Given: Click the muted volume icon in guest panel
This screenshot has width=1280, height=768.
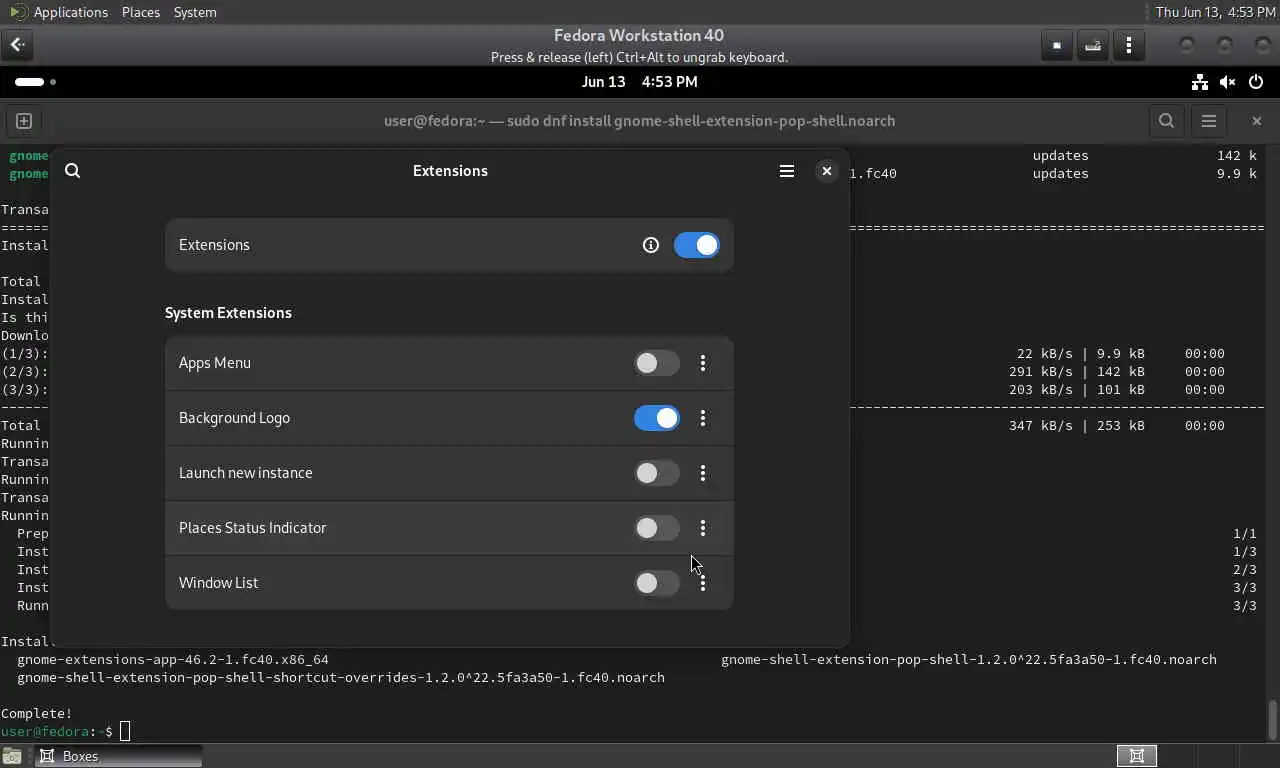Looking at the screenshot, I should click(1228, 82).
